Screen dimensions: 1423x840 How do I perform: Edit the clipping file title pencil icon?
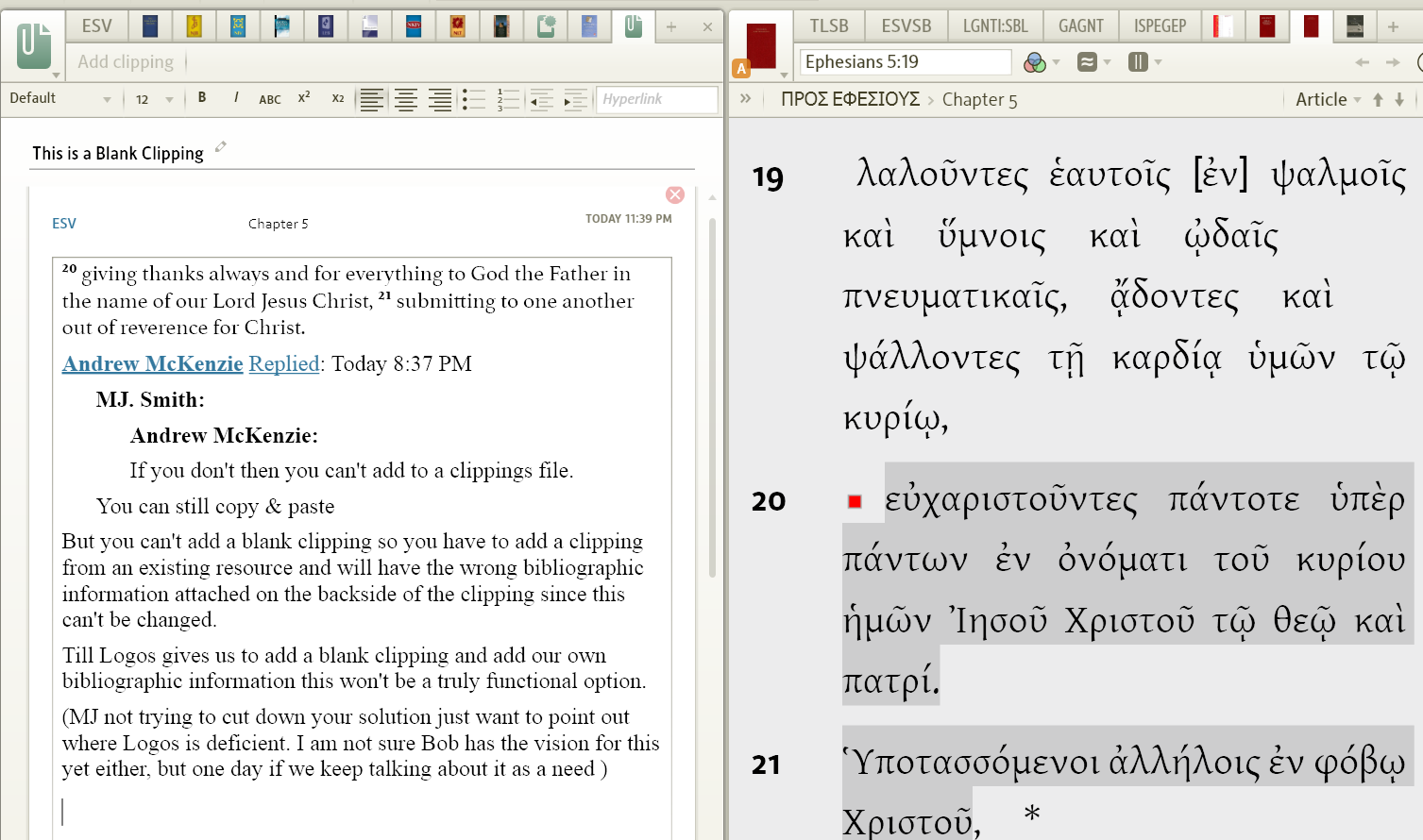pos(221,146)
